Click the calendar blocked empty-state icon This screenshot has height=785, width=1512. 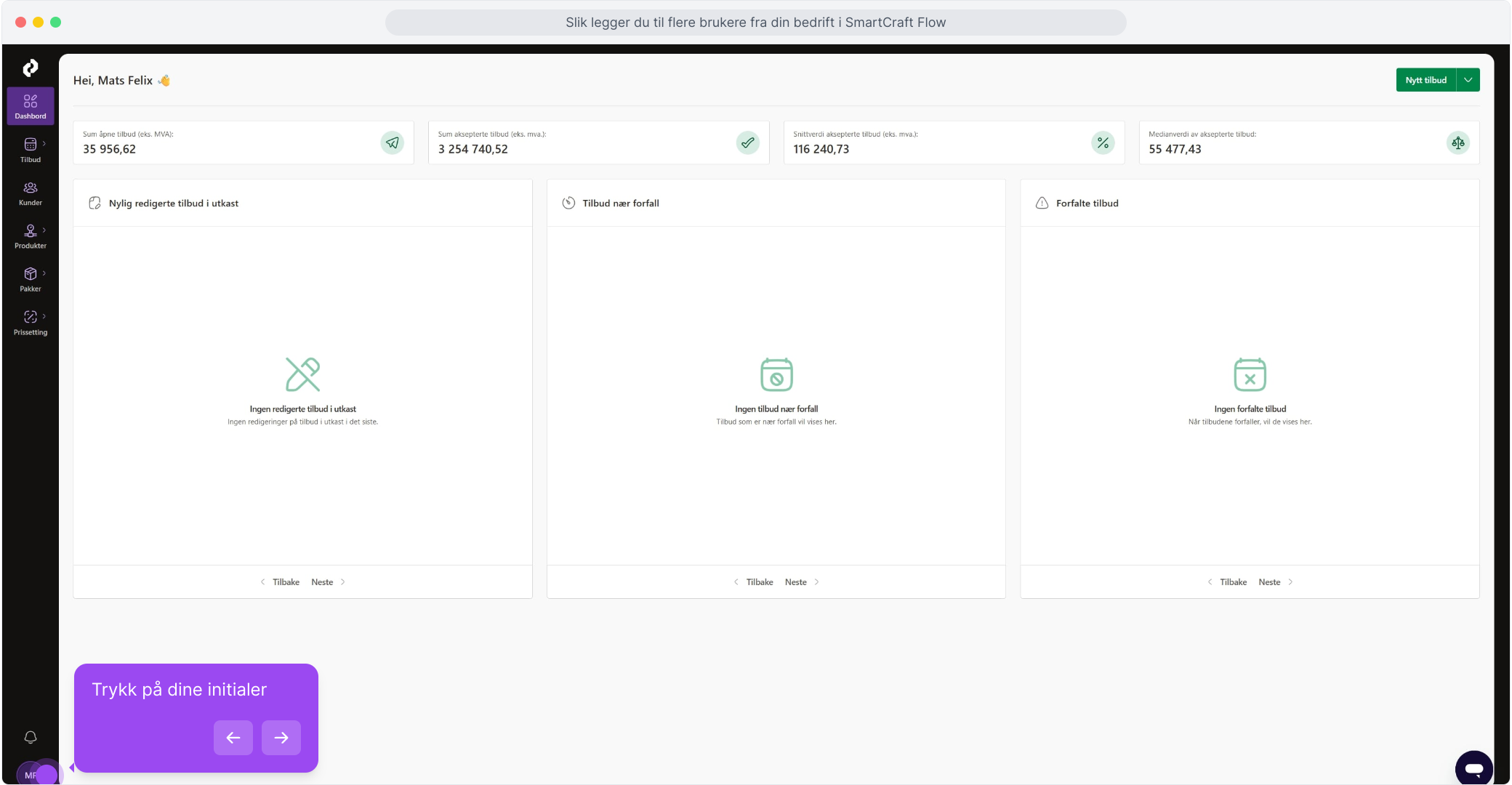pyautogui.click(x=776, y=374)
